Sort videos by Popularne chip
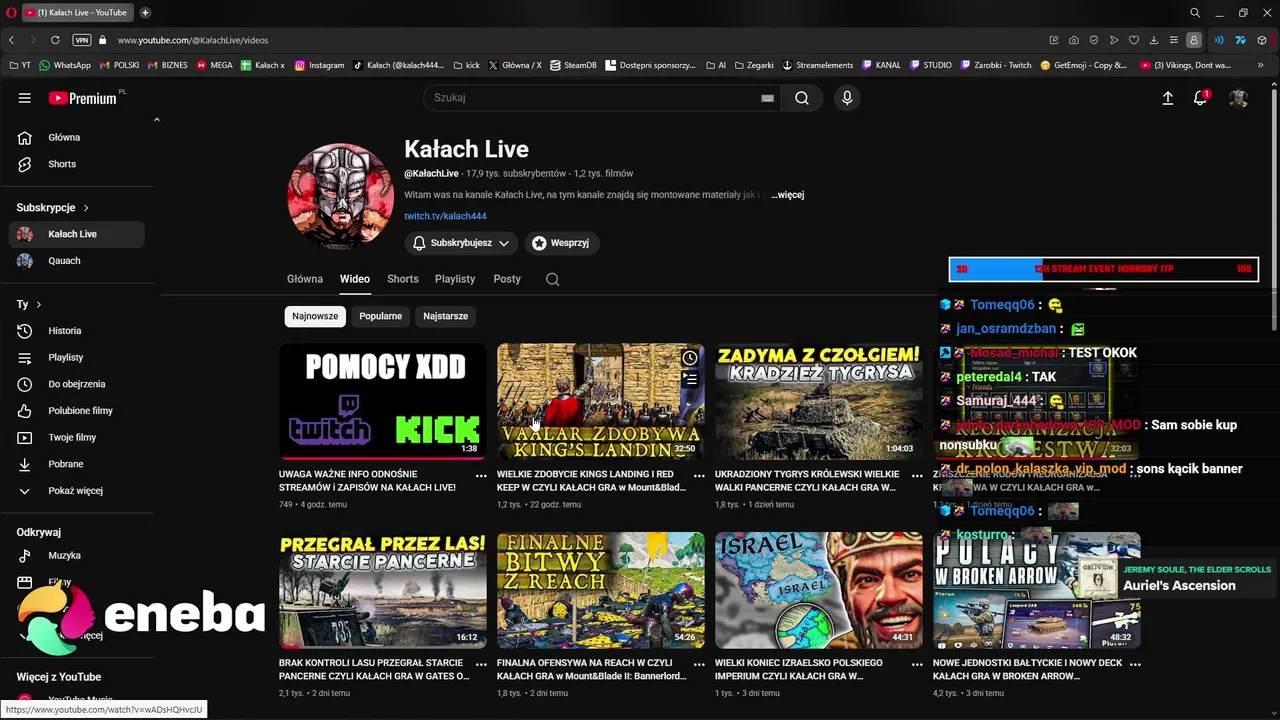The height and width of the screenshot is (720, 1280). (381, 316)
